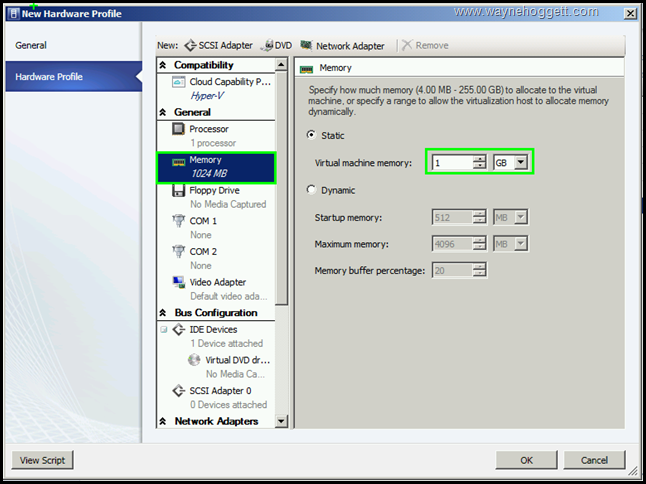The width and height of the screenshot is (646, 484).
Task: Click the hardware list scroll down arrow
Action: tap(281, 421)
